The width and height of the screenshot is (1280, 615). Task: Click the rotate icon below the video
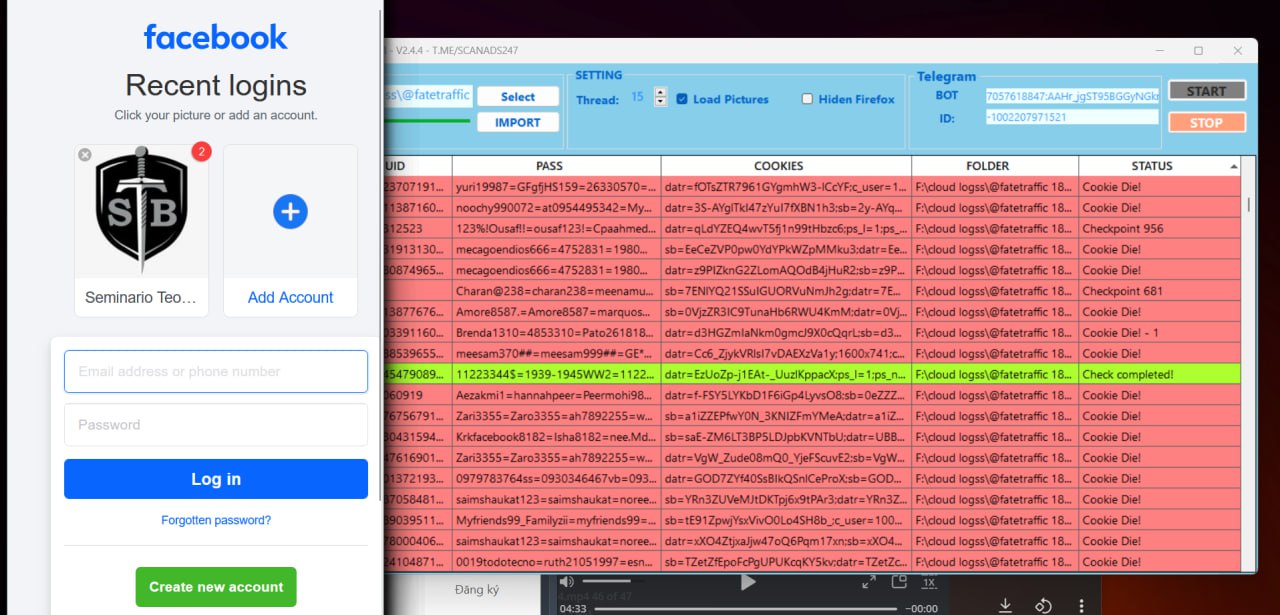[x=1043, y=605]
